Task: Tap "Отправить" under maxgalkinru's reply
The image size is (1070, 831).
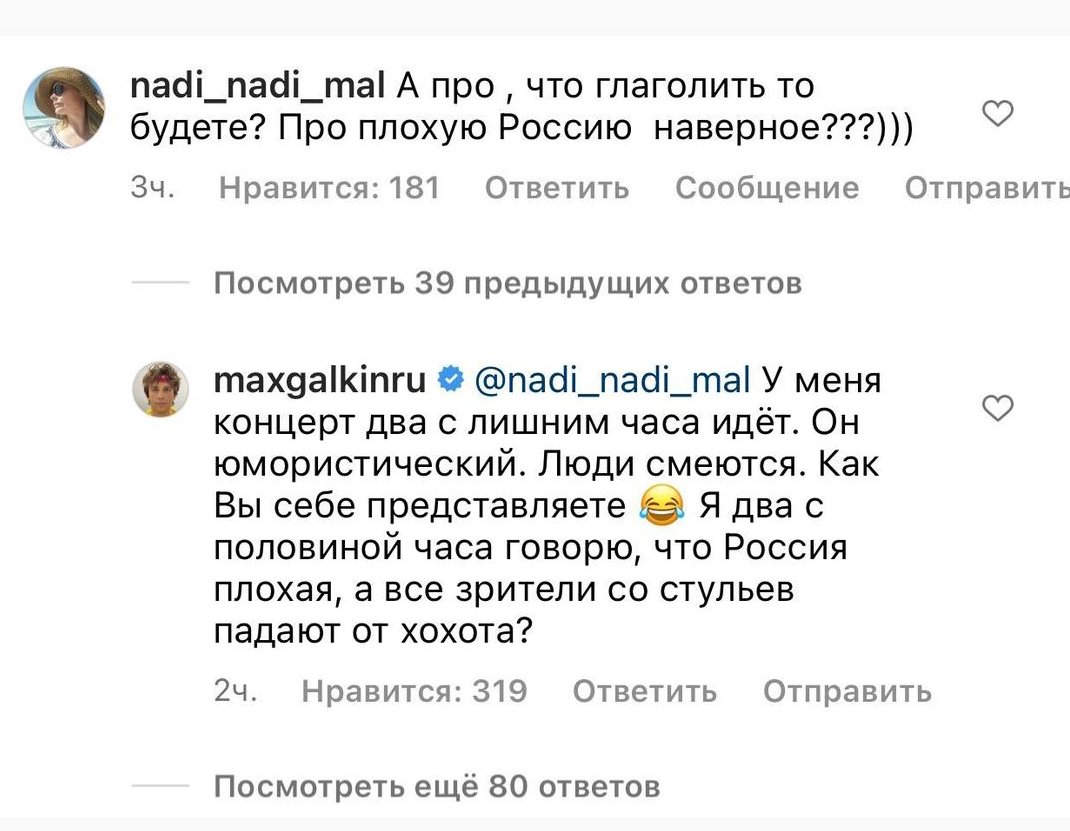Action: pos(847,691)
